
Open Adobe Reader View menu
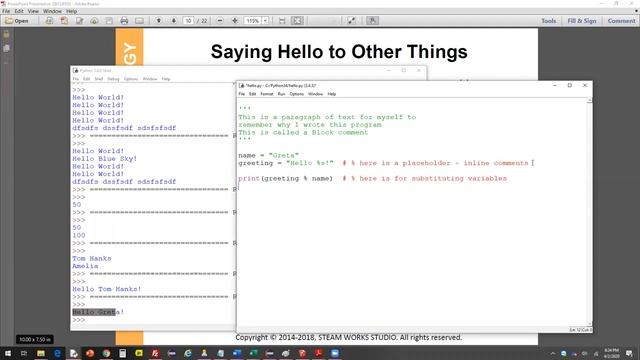click(x=33, y=11)
